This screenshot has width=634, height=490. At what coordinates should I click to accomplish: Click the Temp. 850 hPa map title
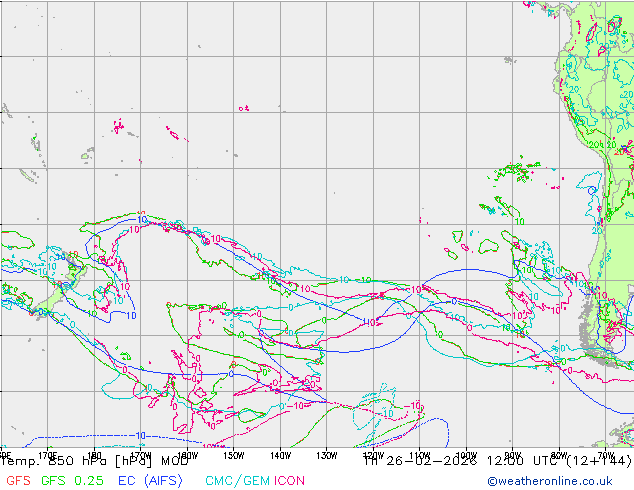coord(95,462)
